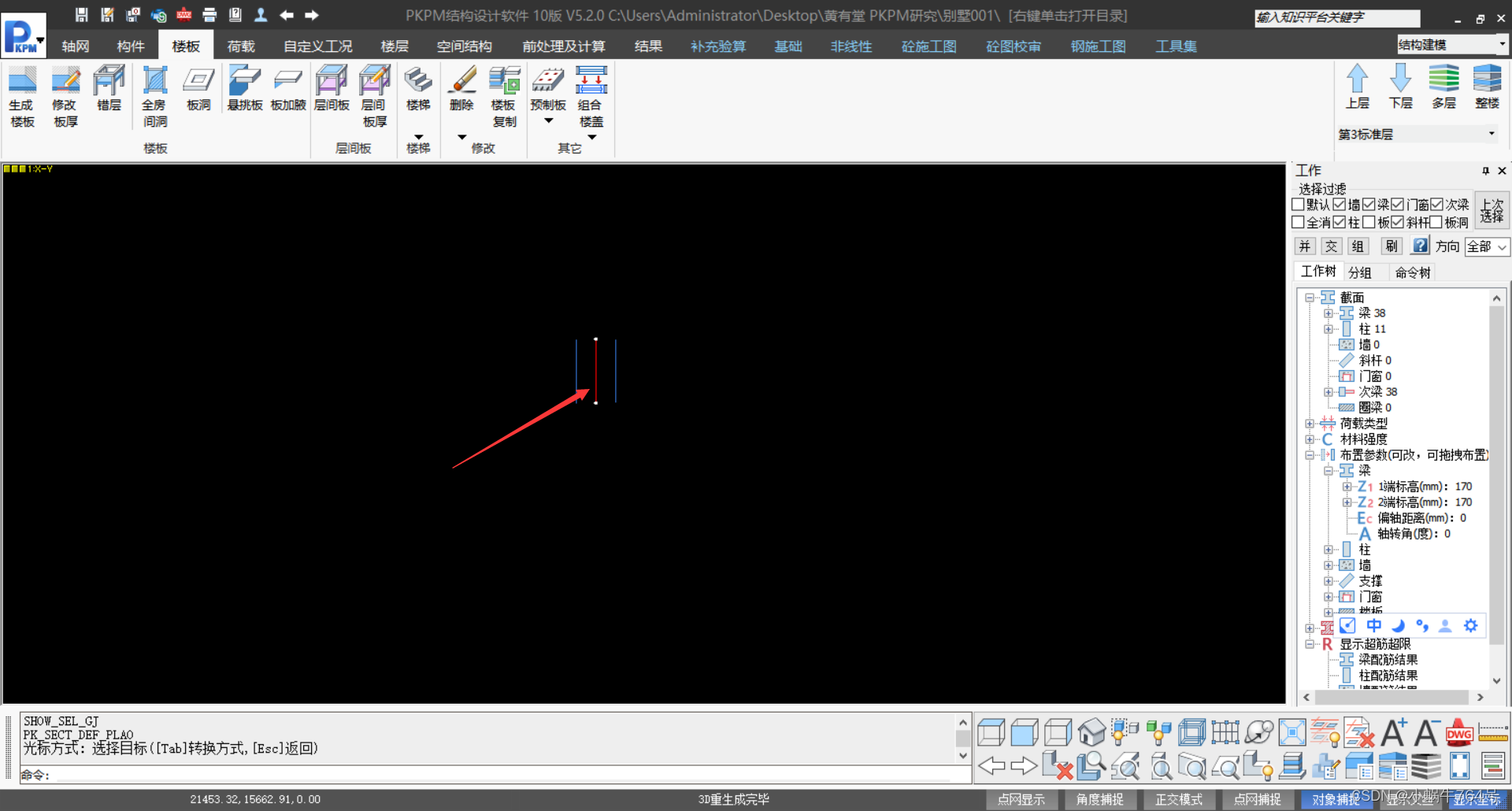The width and height of the screenshot is (1512, 811).
Task: Click the 板加腋 tool
Action: pos(288,88)
